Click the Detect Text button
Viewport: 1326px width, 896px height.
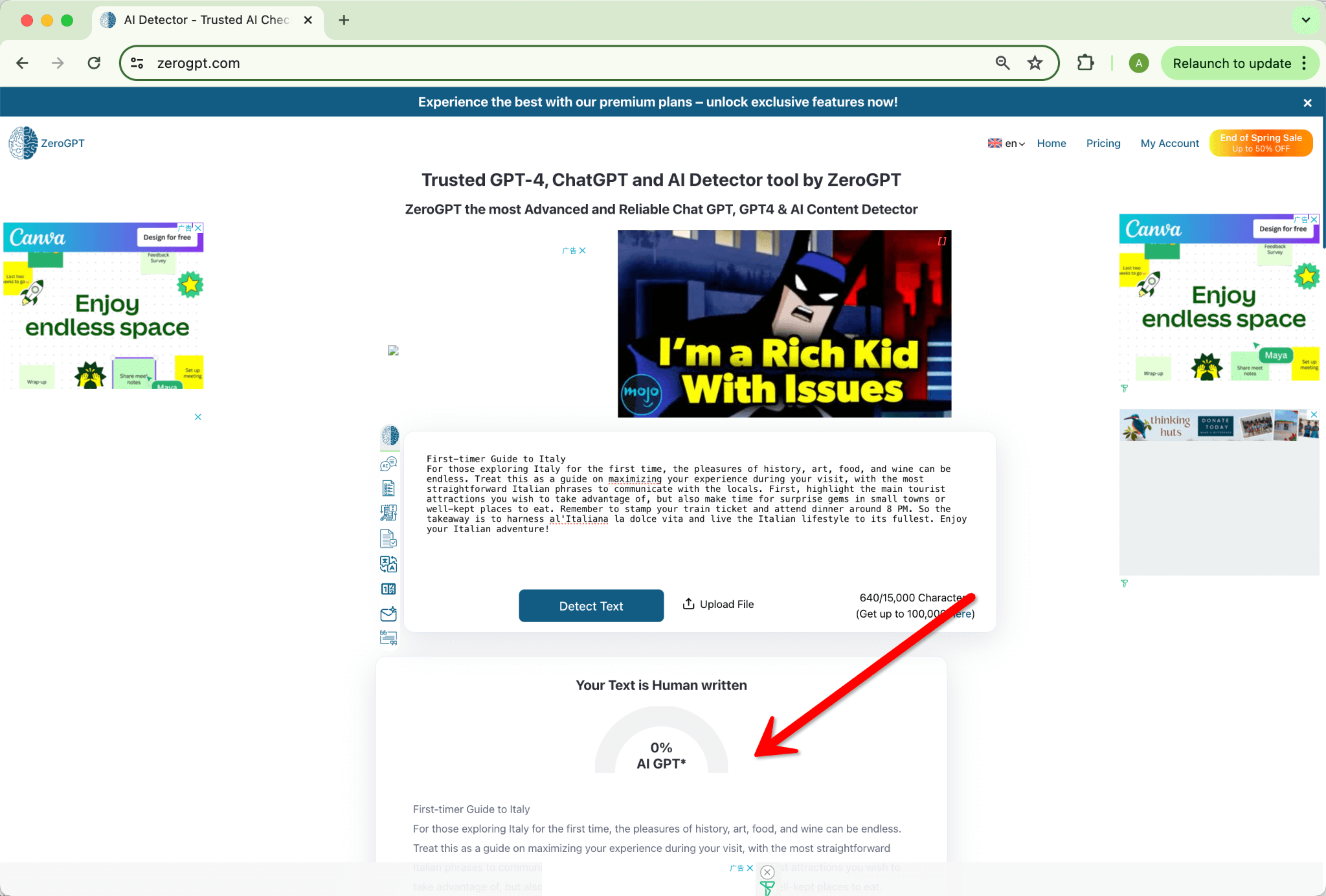pos(591,605)
